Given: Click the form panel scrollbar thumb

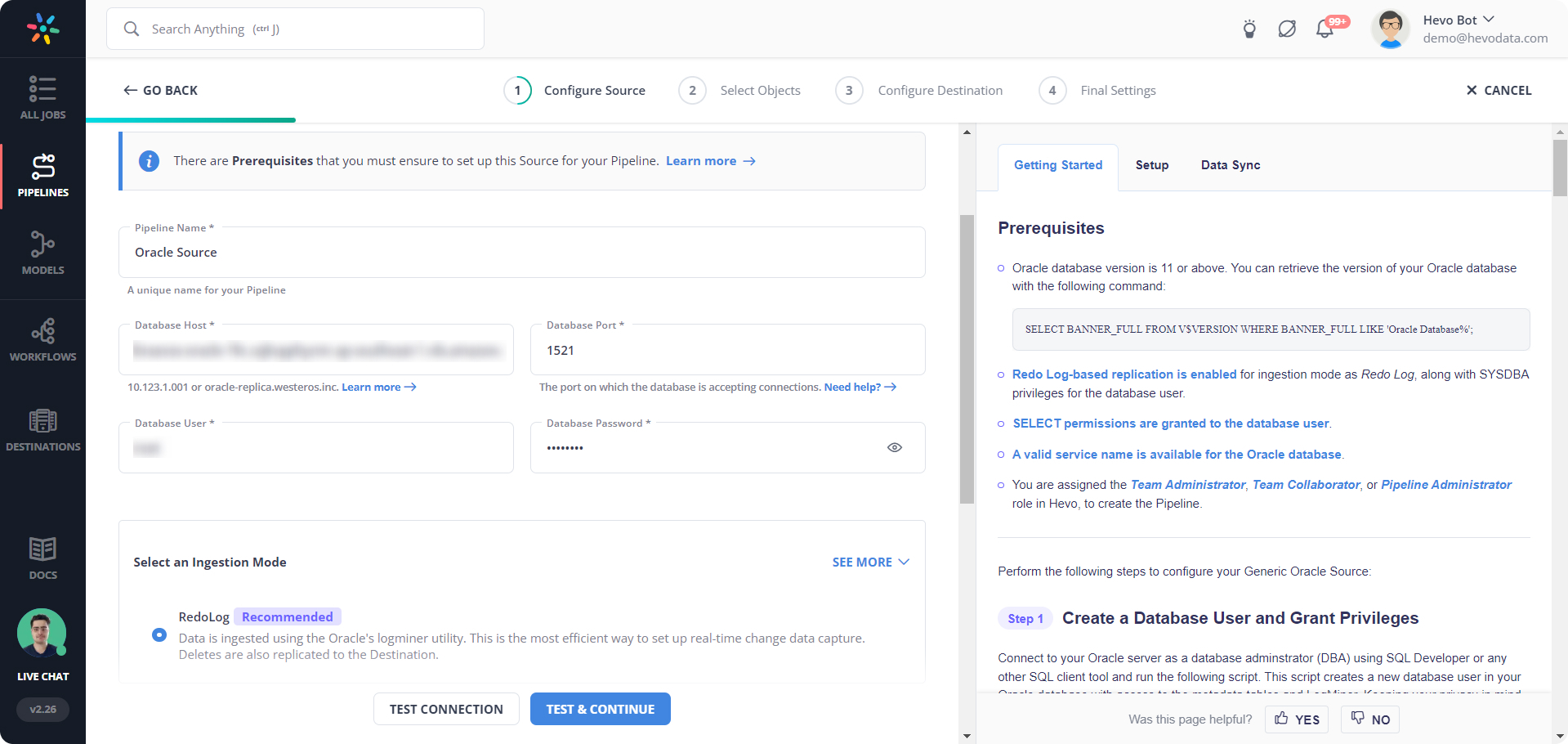Looking at the screenshot, I should (x=967, y=359).
